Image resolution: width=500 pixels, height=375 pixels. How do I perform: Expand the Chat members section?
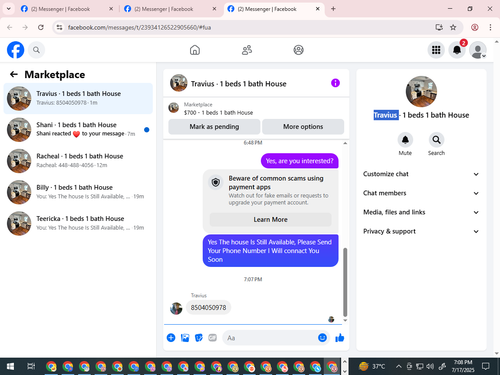tap(421, 193)
